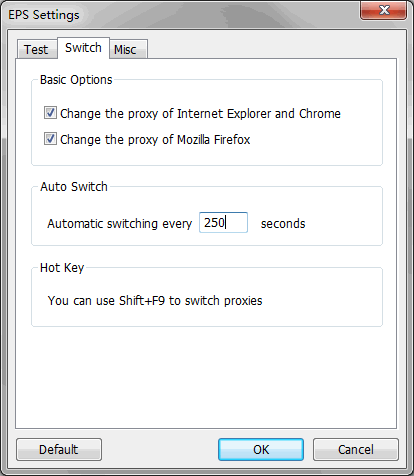Confirm the settings with OK
Screen dimensions: 414x476
(261, 449)
